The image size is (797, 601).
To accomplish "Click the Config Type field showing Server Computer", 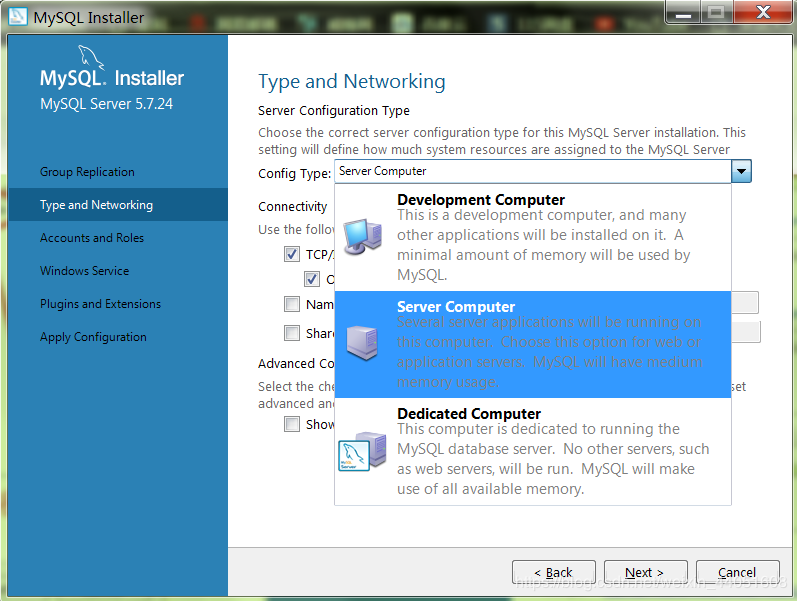I will 533,171.
